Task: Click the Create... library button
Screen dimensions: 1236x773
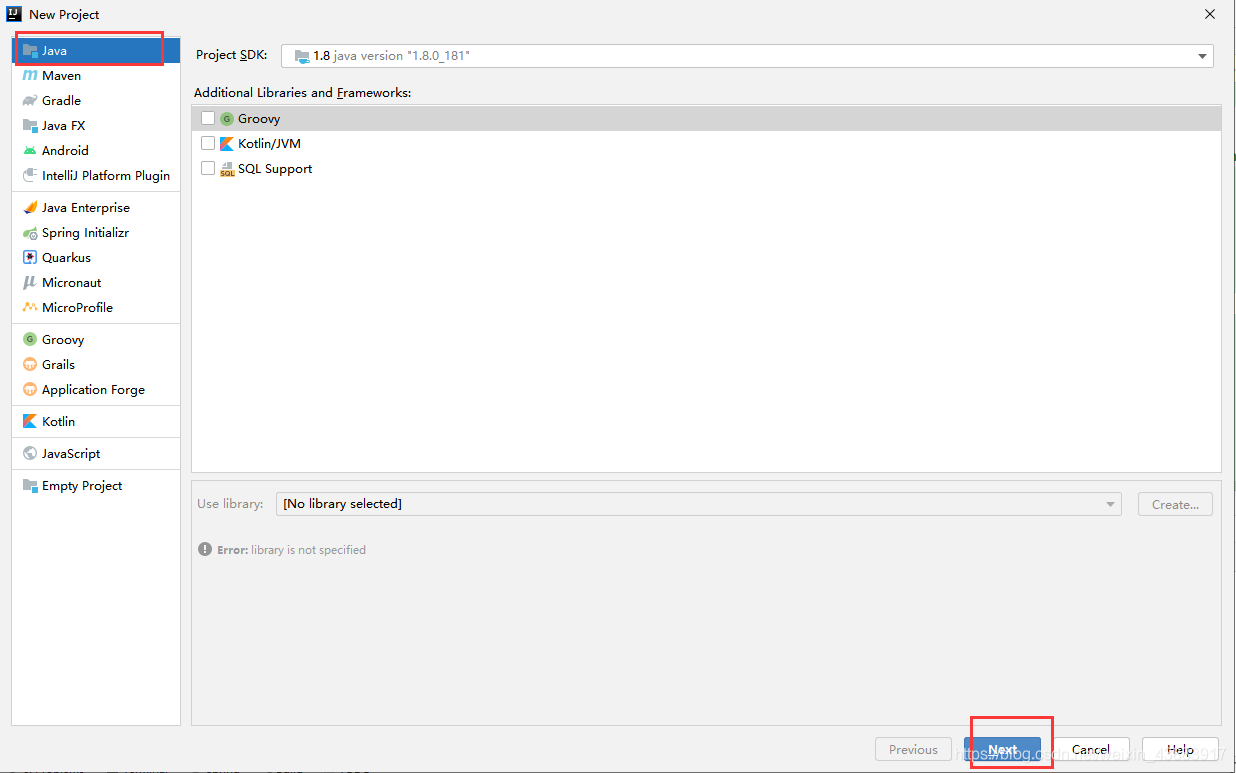Action: [1175, 504]
